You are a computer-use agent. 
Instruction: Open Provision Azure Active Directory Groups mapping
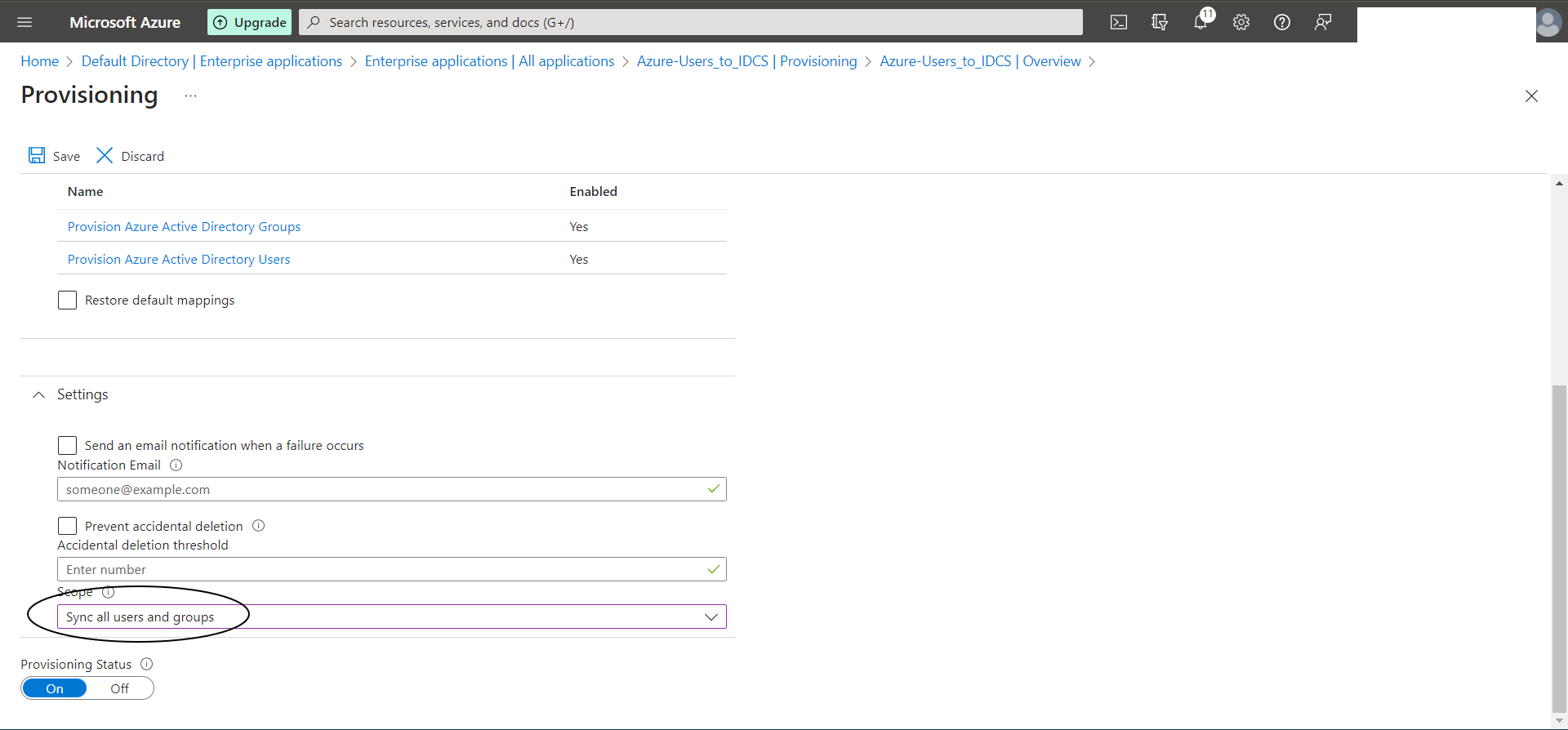point(184,226)
